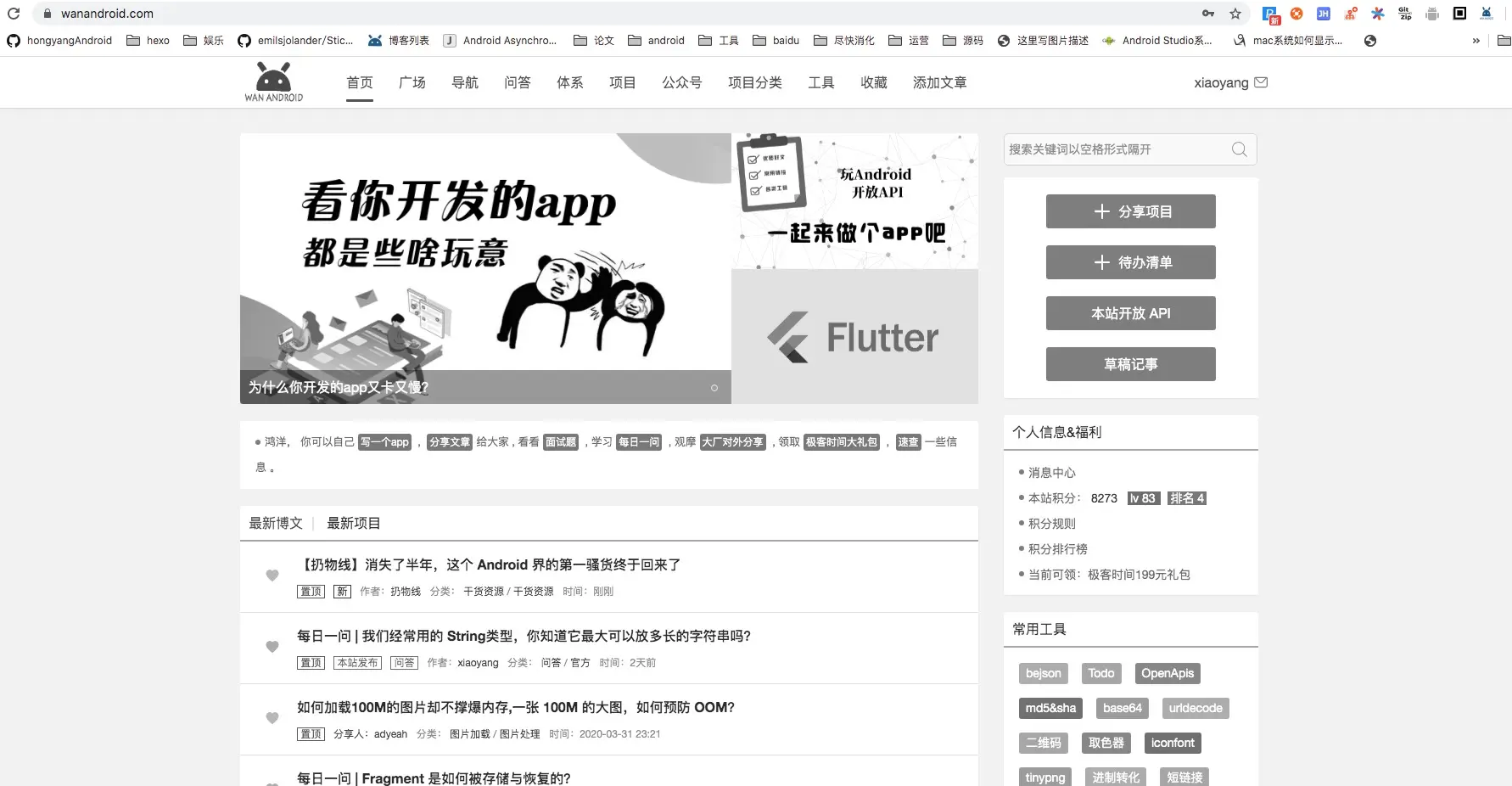This screenshot has width=1512, height=786.
Task: Click the WAN ANDROID site logo
Action: [273, 82]
